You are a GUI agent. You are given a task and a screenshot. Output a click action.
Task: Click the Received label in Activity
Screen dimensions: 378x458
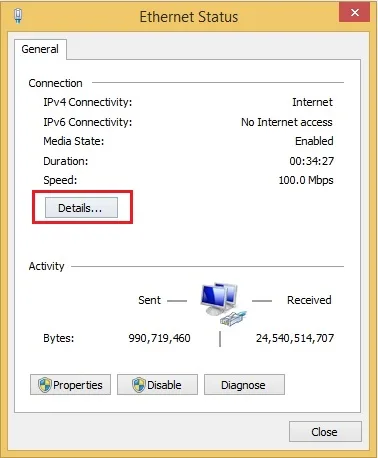coord(309,300)
